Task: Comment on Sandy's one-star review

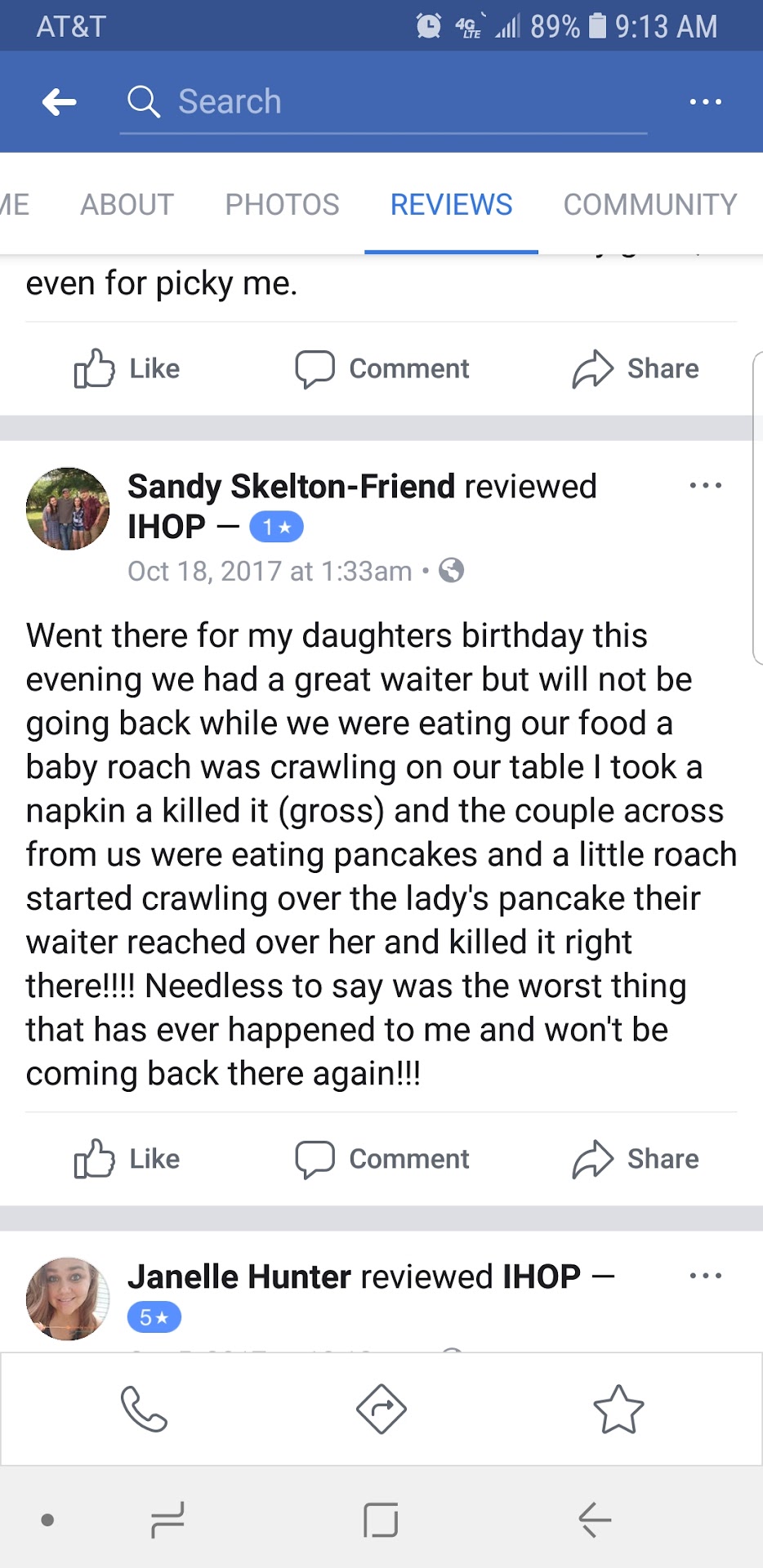Action: pos(382,1159)
